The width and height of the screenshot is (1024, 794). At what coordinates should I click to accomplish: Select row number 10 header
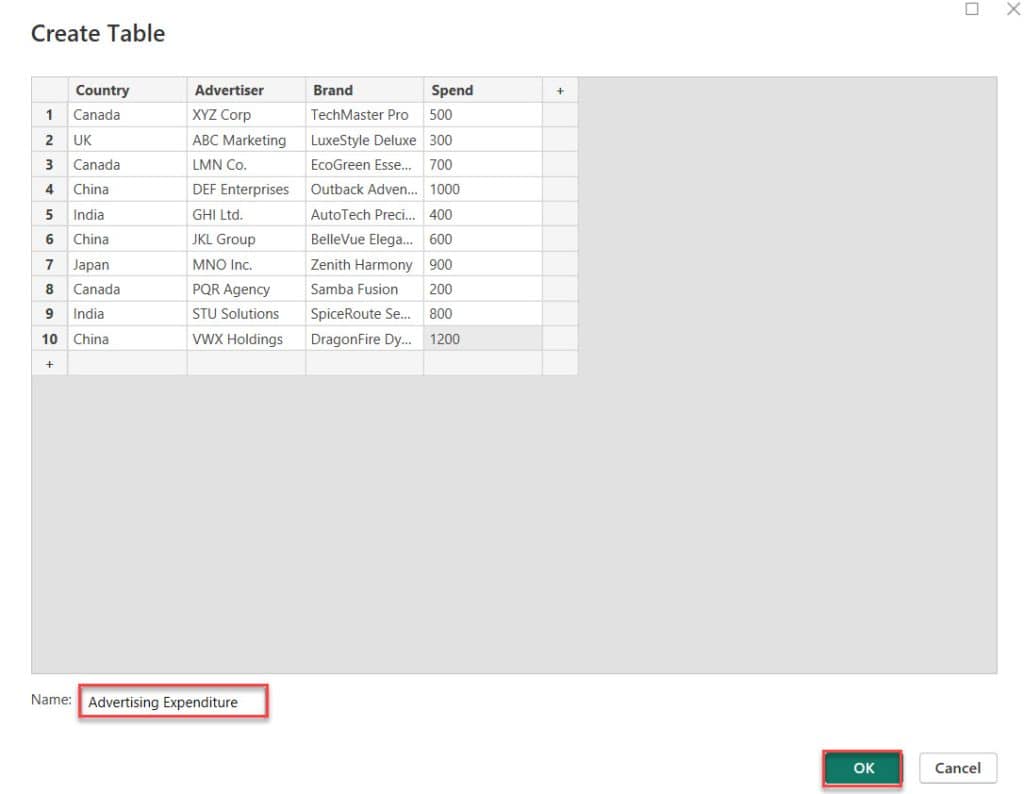pyautogui.click(x=50, y=339)
